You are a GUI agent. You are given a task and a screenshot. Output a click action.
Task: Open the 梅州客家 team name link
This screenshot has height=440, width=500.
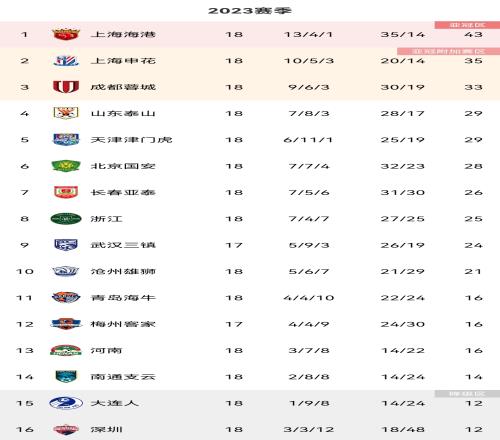tap(123, 324)
